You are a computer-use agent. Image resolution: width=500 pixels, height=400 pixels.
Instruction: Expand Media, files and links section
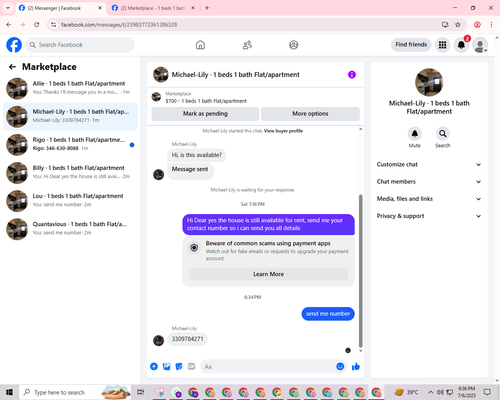coord(429,199)
